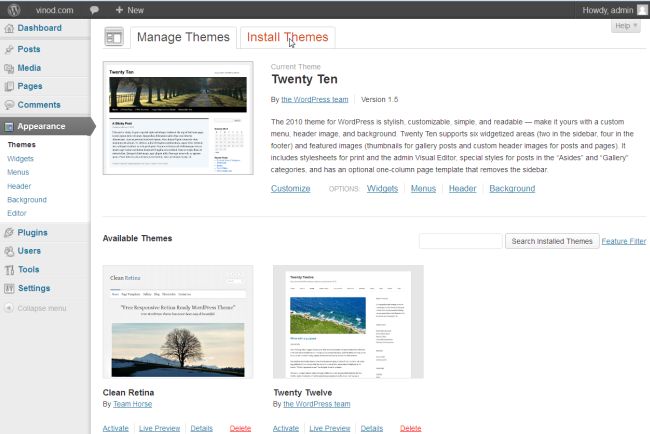Click the Clean Retina theme thumbnail

pyautogui.click(x=178, y=322)
